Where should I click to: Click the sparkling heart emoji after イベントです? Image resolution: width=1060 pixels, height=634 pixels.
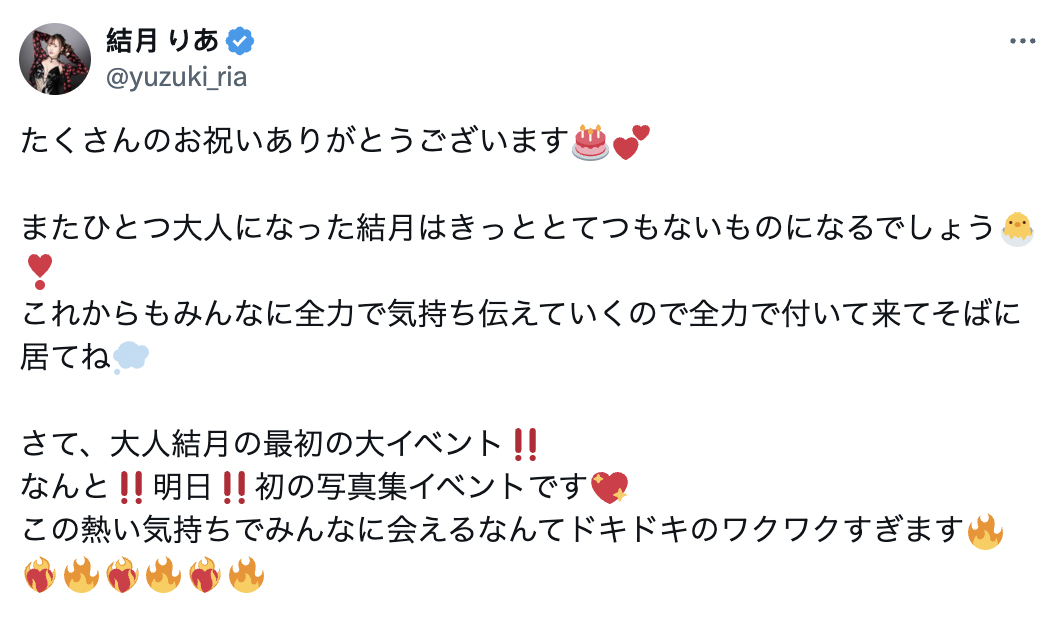click(x=609, y=487)
